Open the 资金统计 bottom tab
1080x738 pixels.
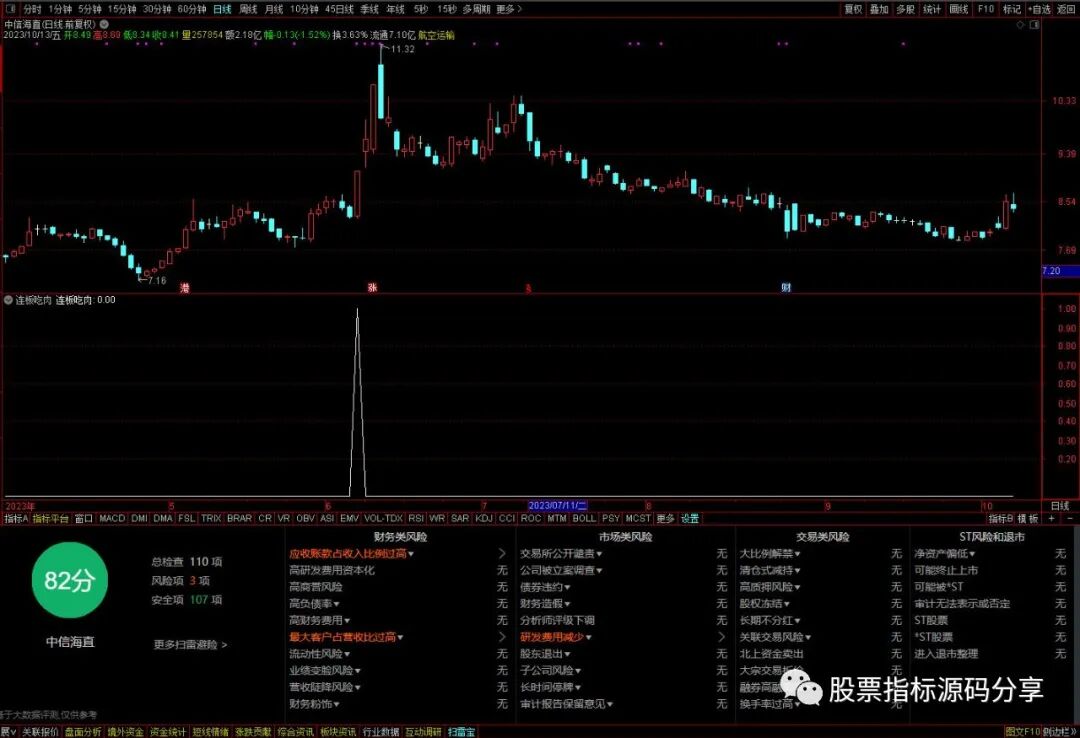(x=167, y=732)
